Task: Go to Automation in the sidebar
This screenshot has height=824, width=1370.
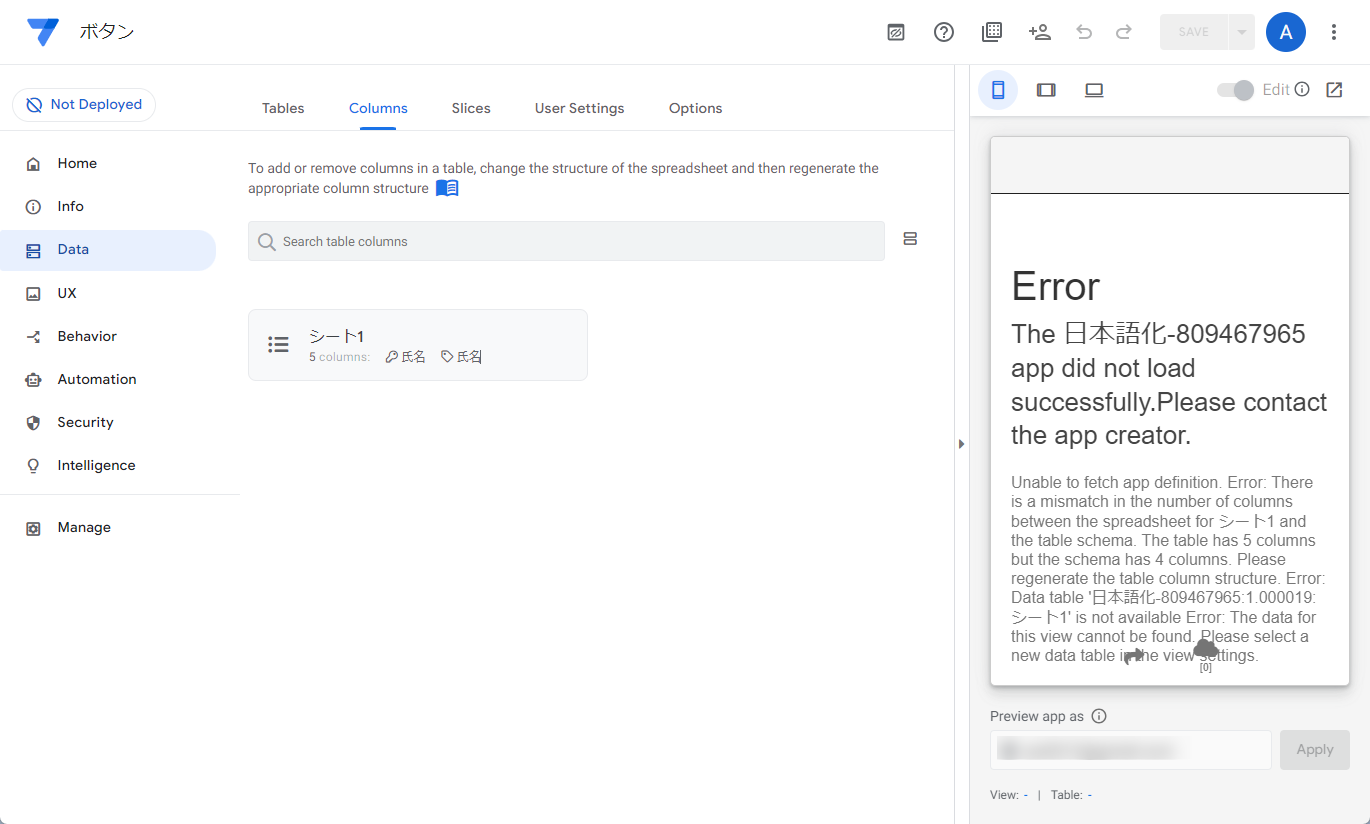Action: pyautogui.click(x=96, y=379)
